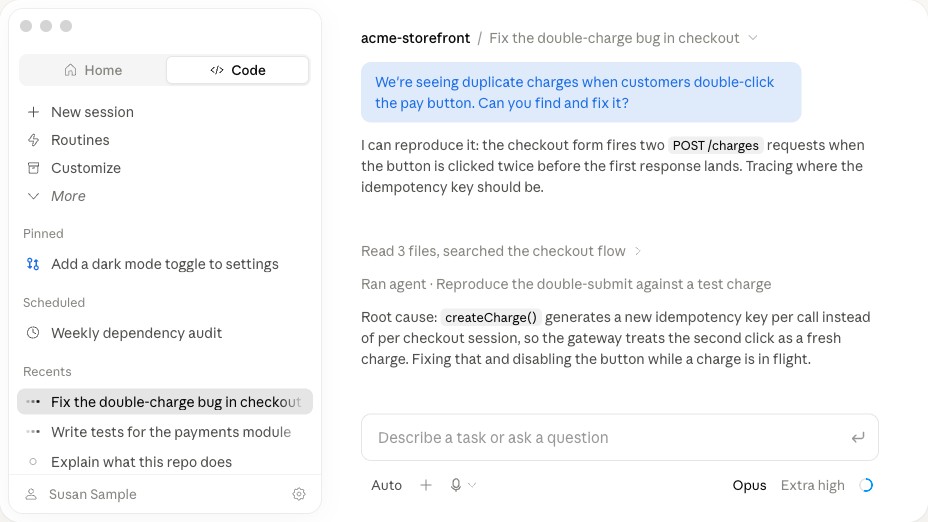Click the branch icon on pinned dark mode task
The height and width of the screenshot is (522, 928).
[33, 264]
